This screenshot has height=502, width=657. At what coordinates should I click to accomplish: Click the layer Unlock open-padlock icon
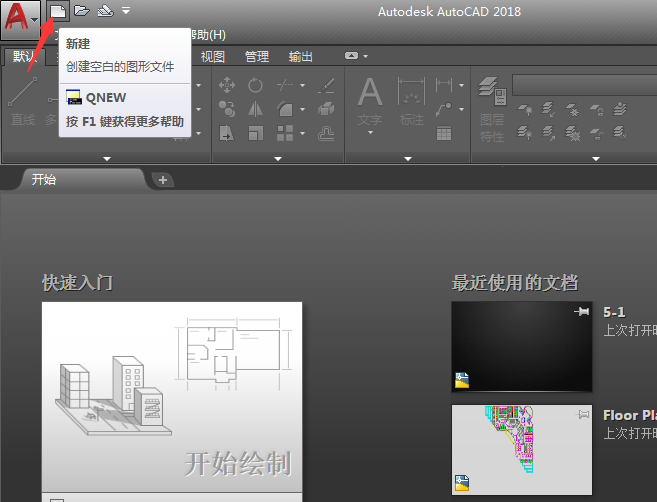click(597, 133)
